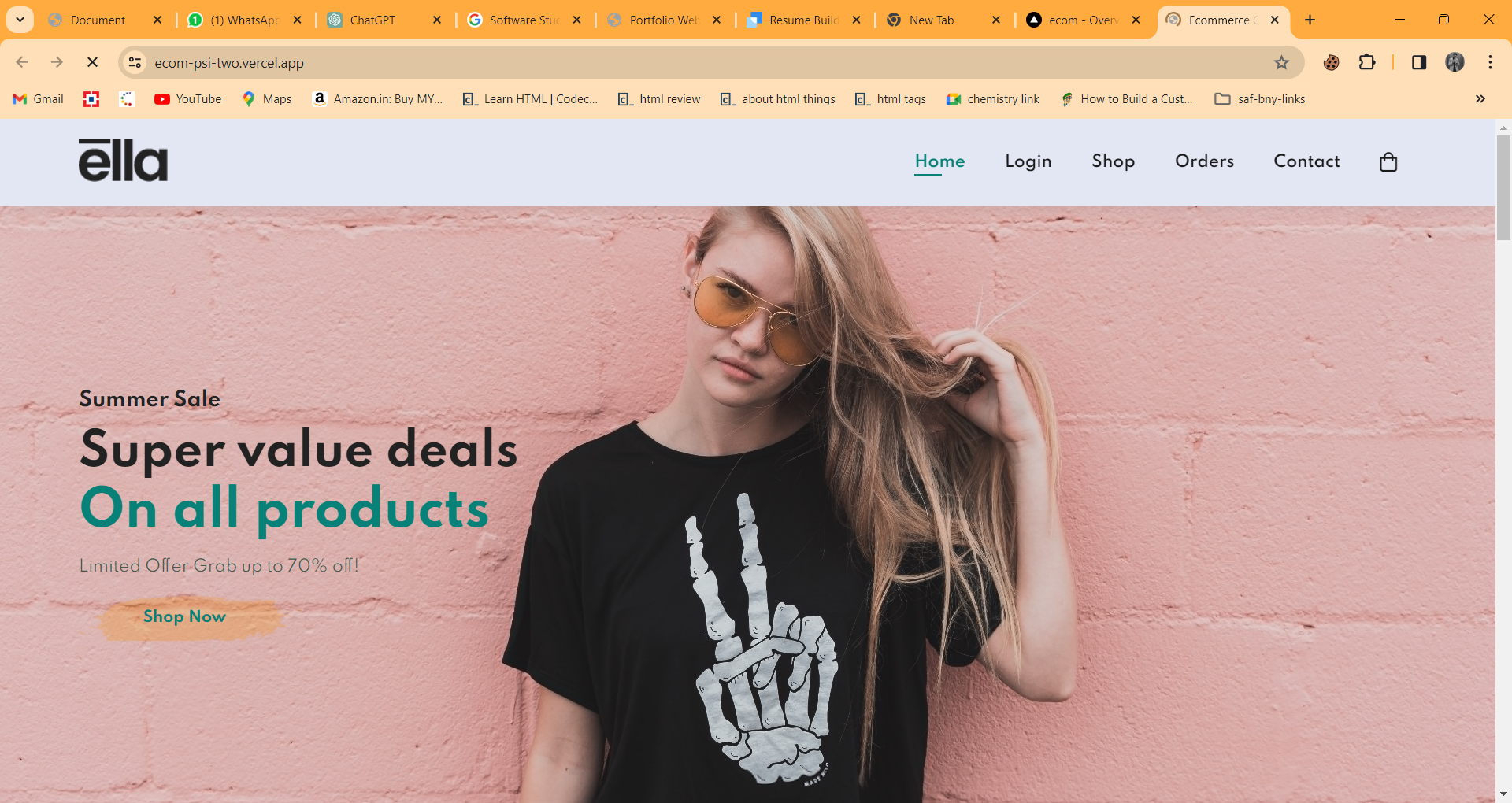Open the Login link

coord(1028,161)
